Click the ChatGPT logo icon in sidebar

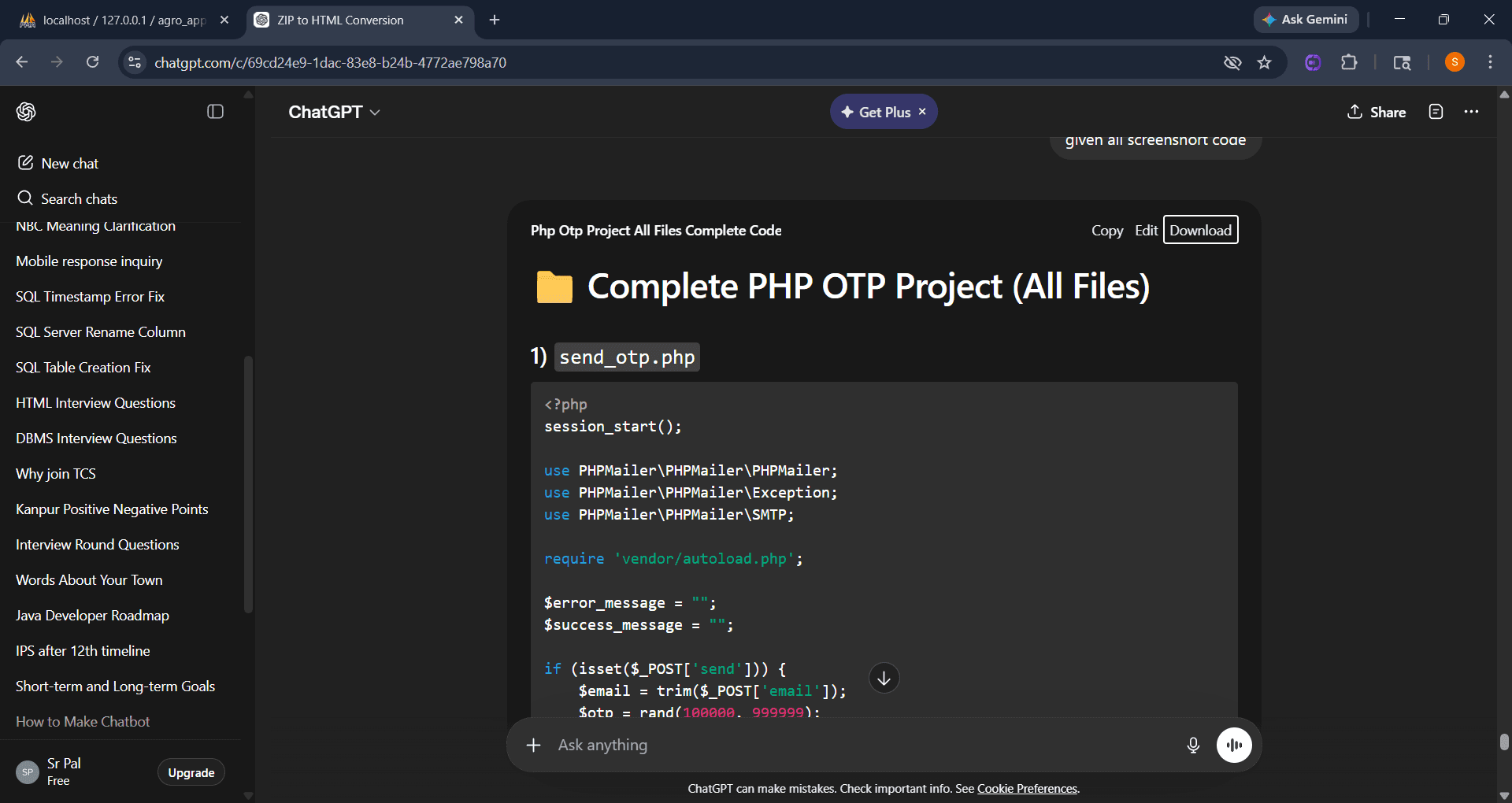point(26,112)
